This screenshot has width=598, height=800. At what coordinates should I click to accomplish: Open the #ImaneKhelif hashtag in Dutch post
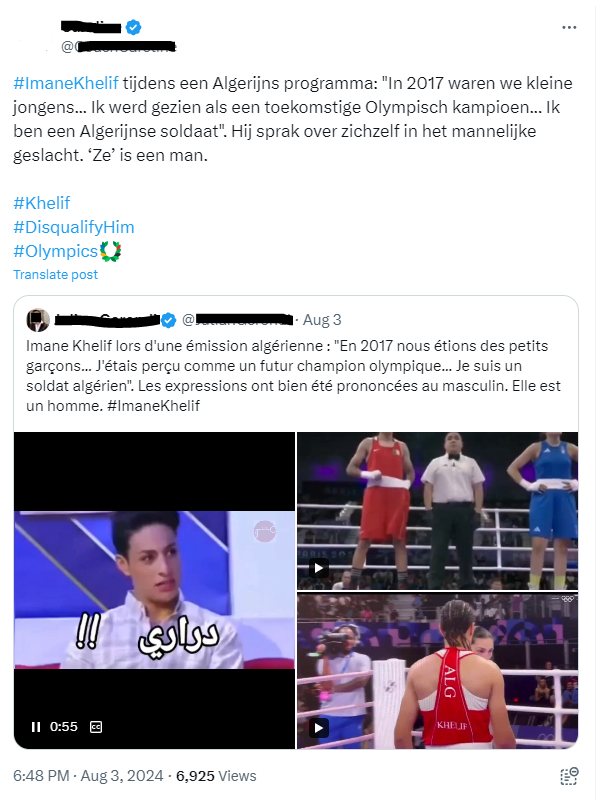pos(66,83)
